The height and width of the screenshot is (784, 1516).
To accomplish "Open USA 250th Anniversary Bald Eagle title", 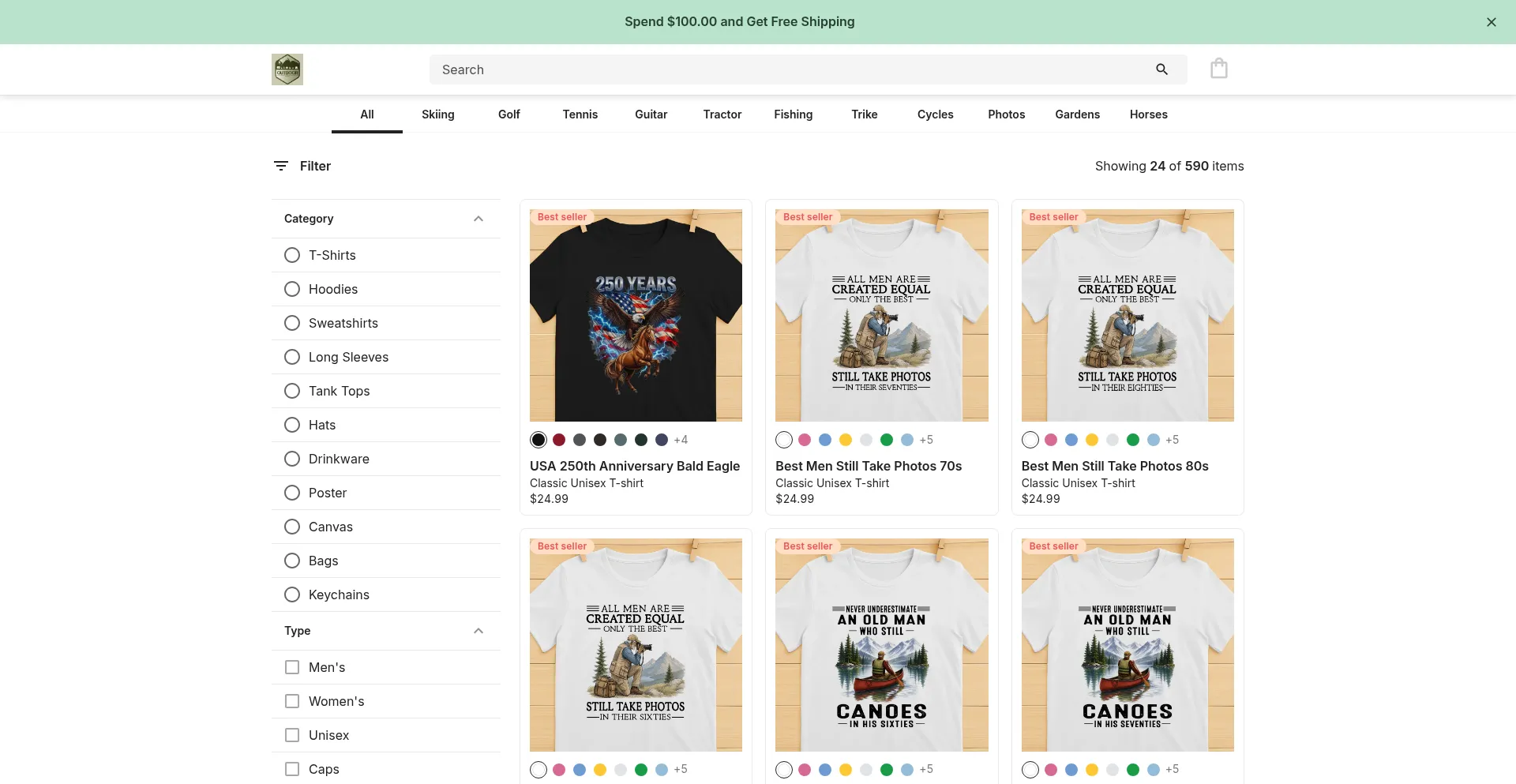I will tap(635, 466).
